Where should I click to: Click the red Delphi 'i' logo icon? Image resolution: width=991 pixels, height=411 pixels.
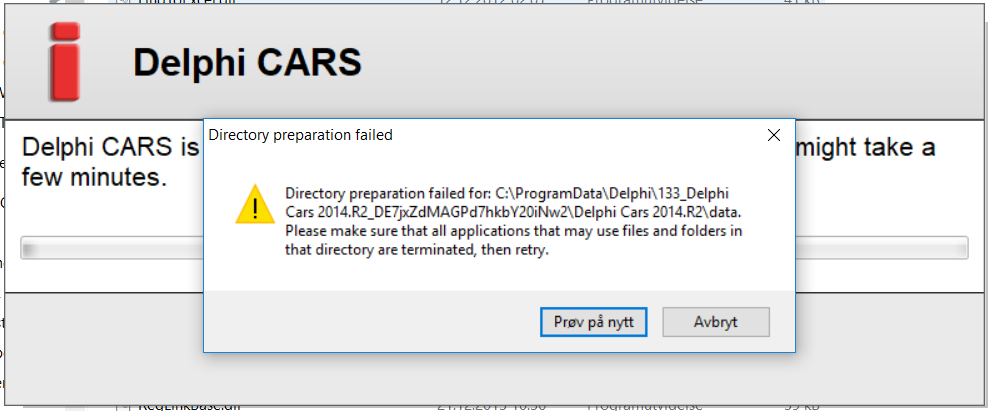point(65,61)
